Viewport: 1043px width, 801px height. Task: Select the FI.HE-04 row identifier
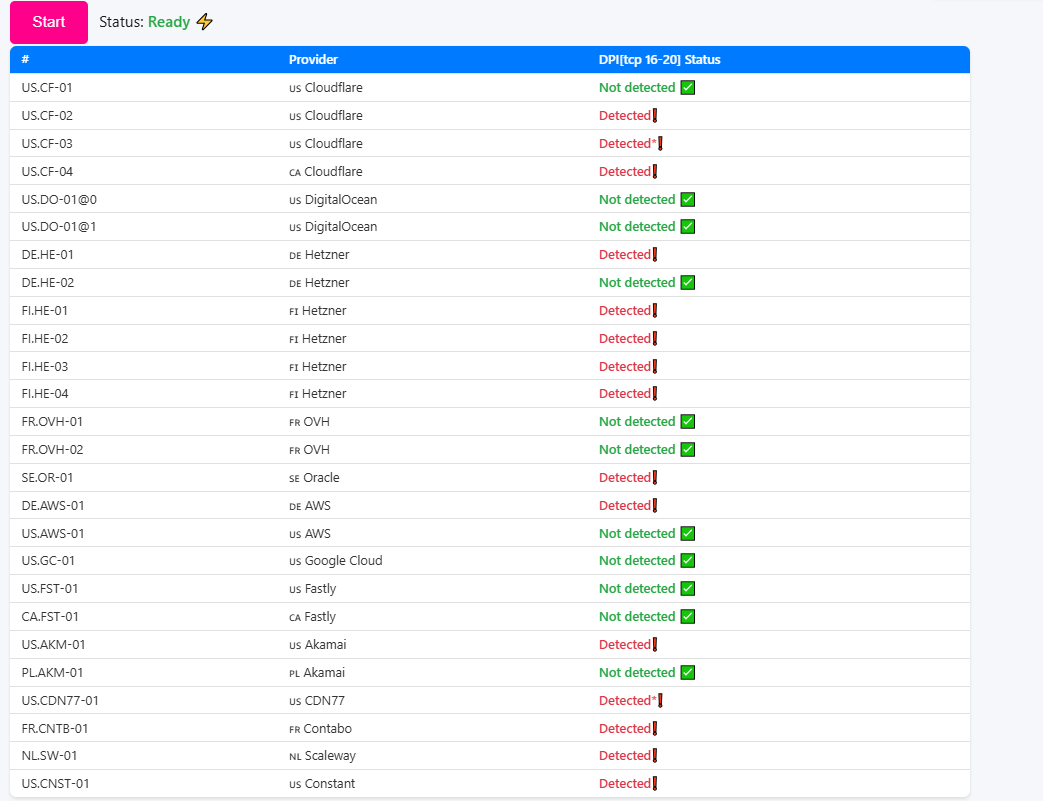[45, 394]
